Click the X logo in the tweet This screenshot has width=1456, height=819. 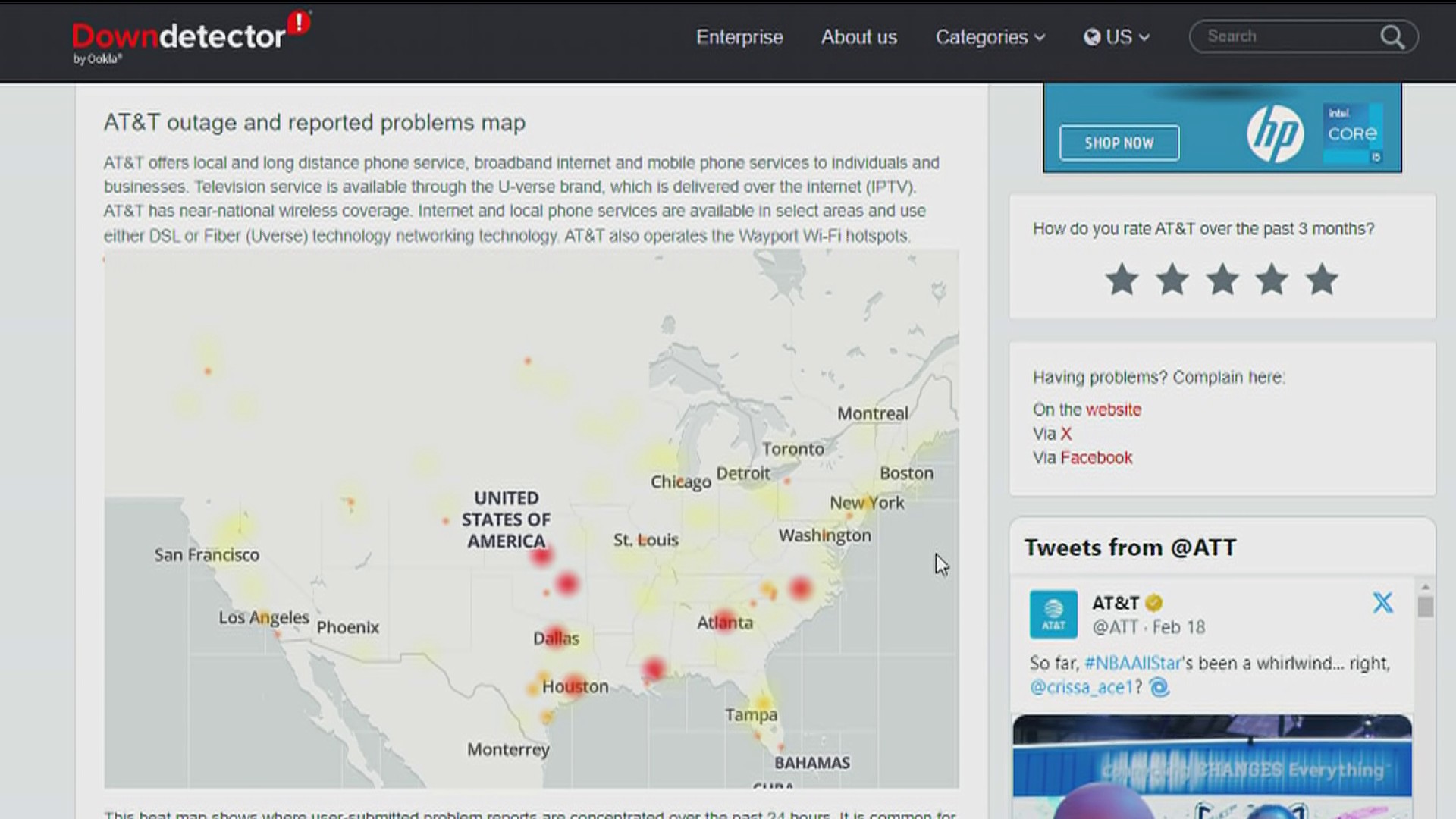click(x=1382, y=603)
